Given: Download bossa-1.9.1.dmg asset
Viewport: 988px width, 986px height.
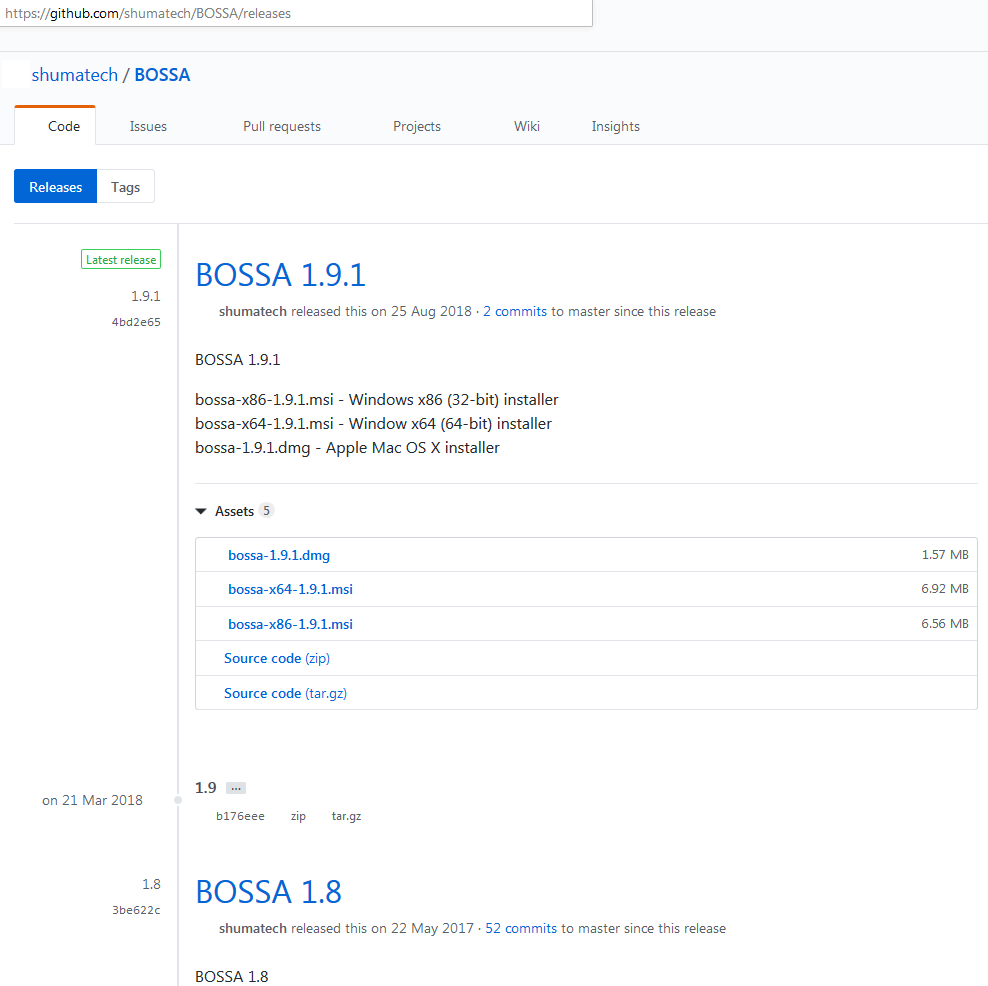Looking at the screenshot, I should click(x=279, y=555).
